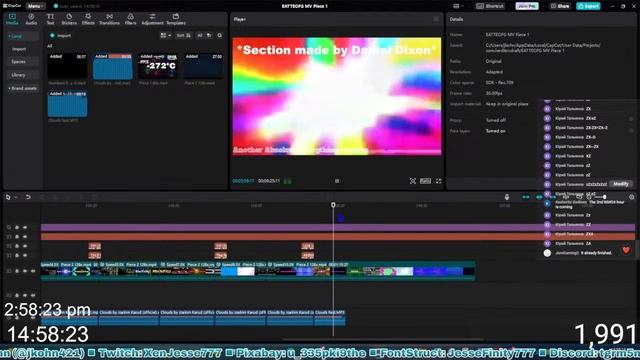Screen dimensions: 640x360
Task: Open the Player panel menu icon
Action: click(436, 19)
